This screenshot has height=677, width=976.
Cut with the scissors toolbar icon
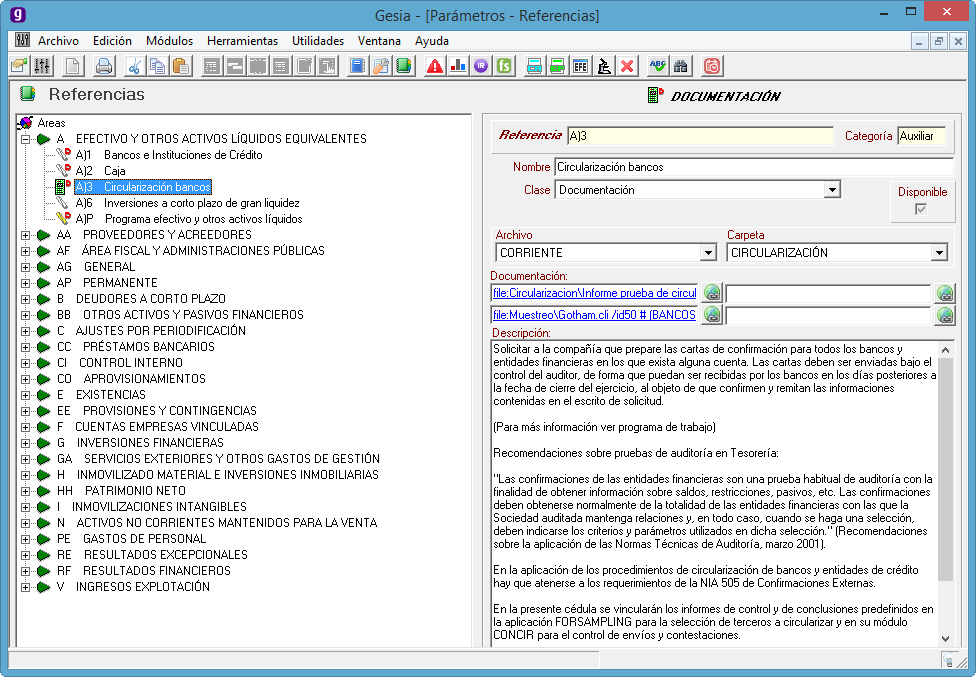[x=134, y=66]
